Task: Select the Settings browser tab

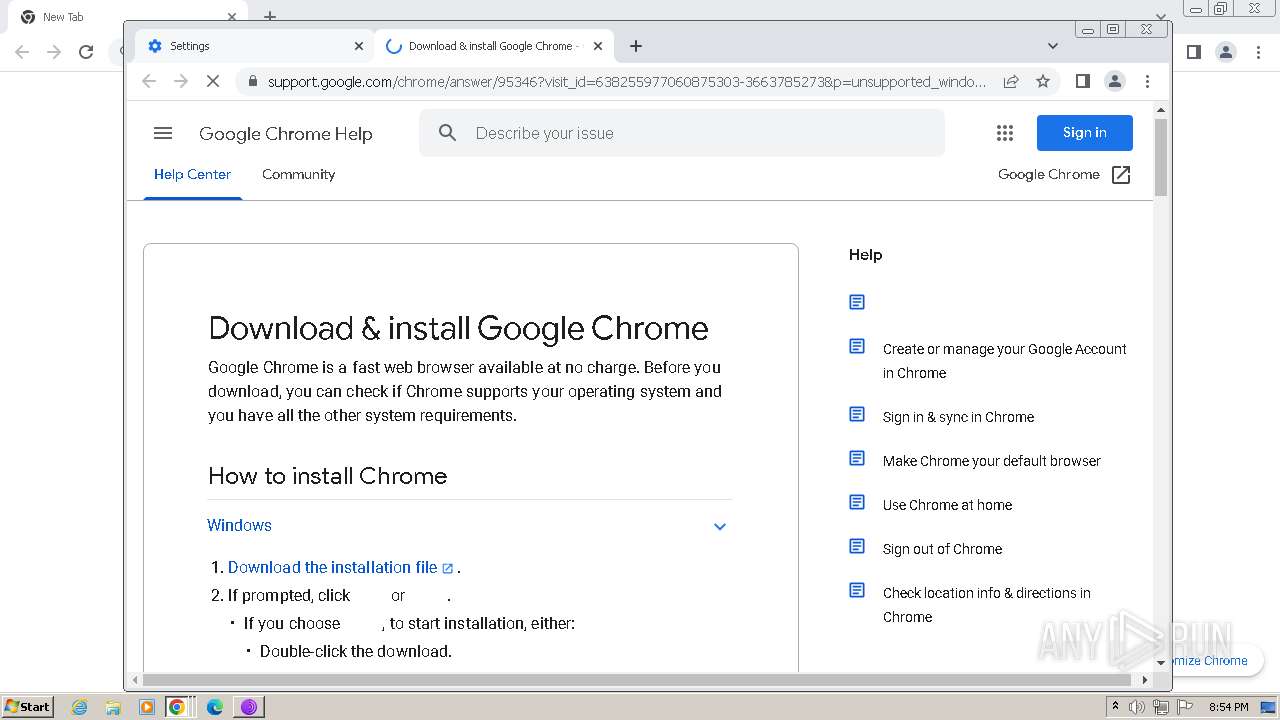Action: click(x=255, y=46)
